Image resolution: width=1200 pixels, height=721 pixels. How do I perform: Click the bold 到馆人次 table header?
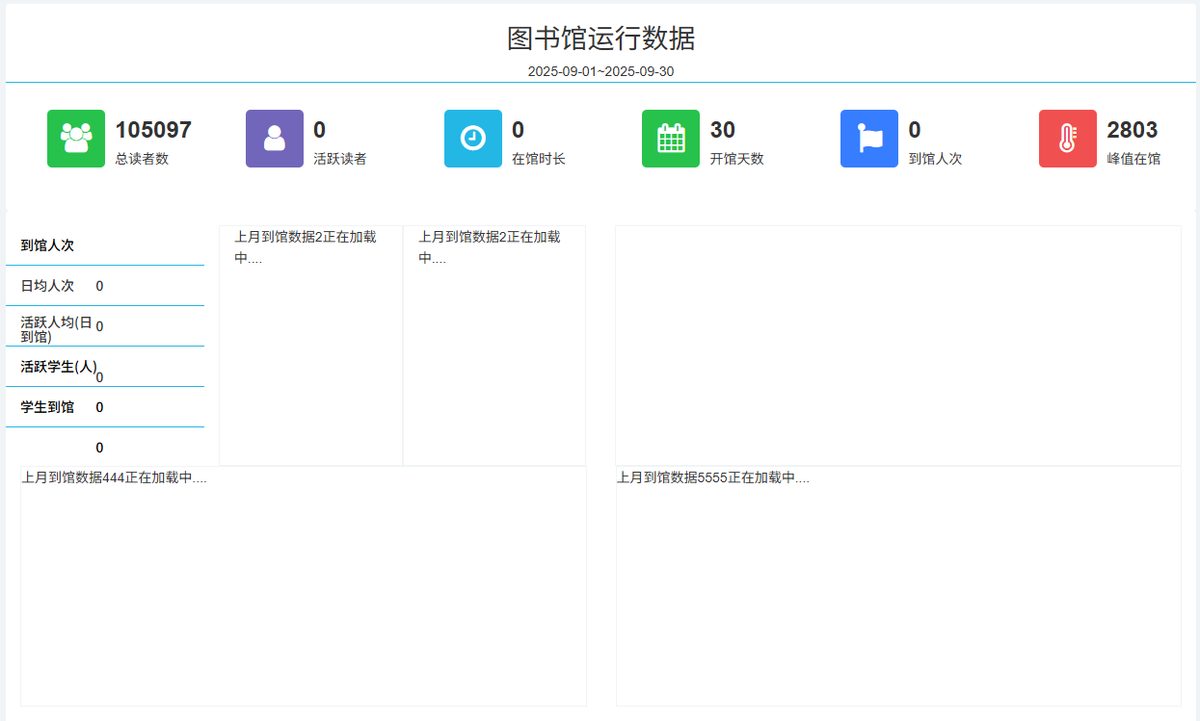47,245
